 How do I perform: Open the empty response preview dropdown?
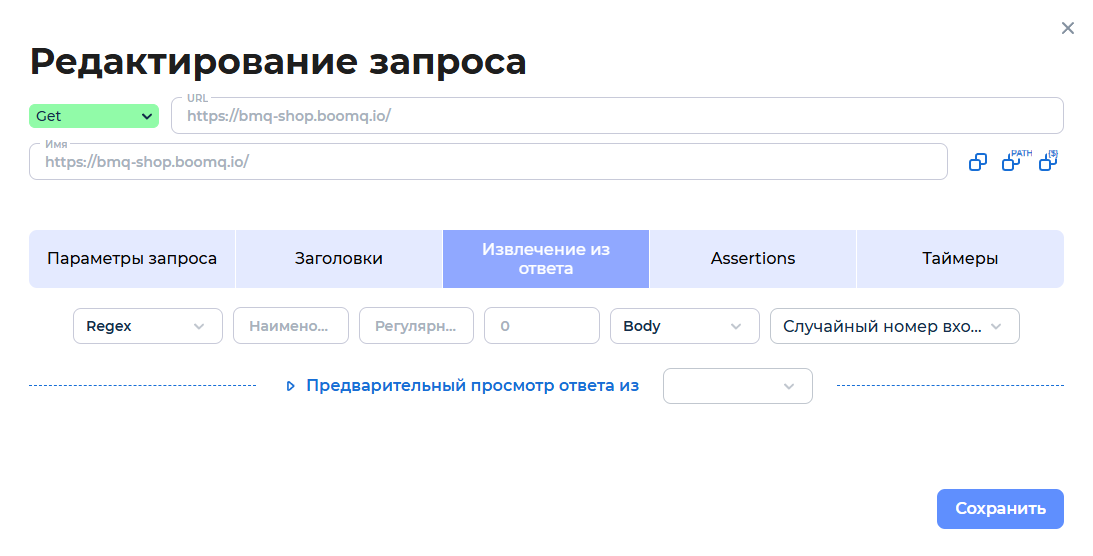tap(737, 386)
